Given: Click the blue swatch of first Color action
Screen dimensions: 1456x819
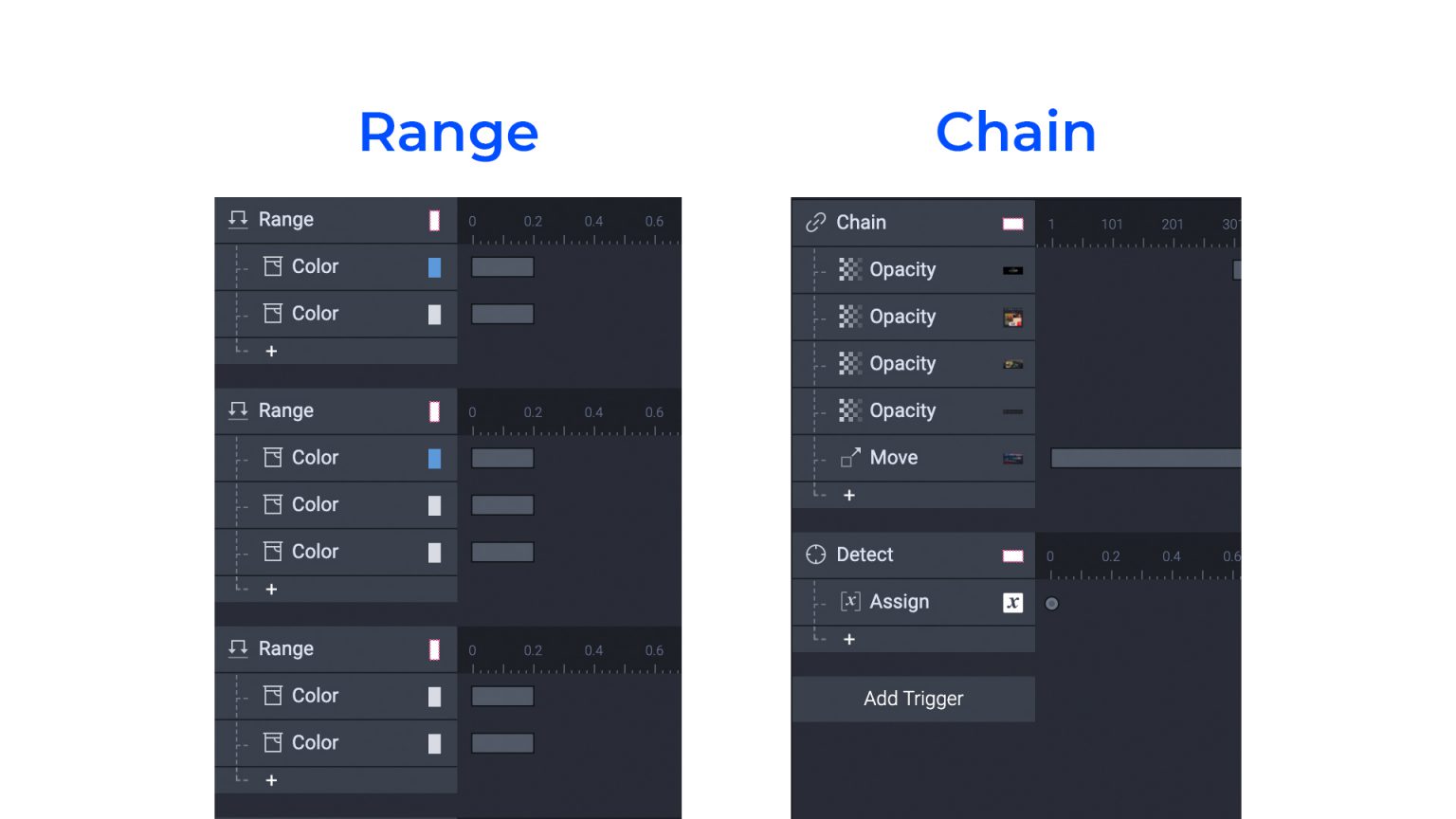Looking at the screenshot, I should click(434, 267).
